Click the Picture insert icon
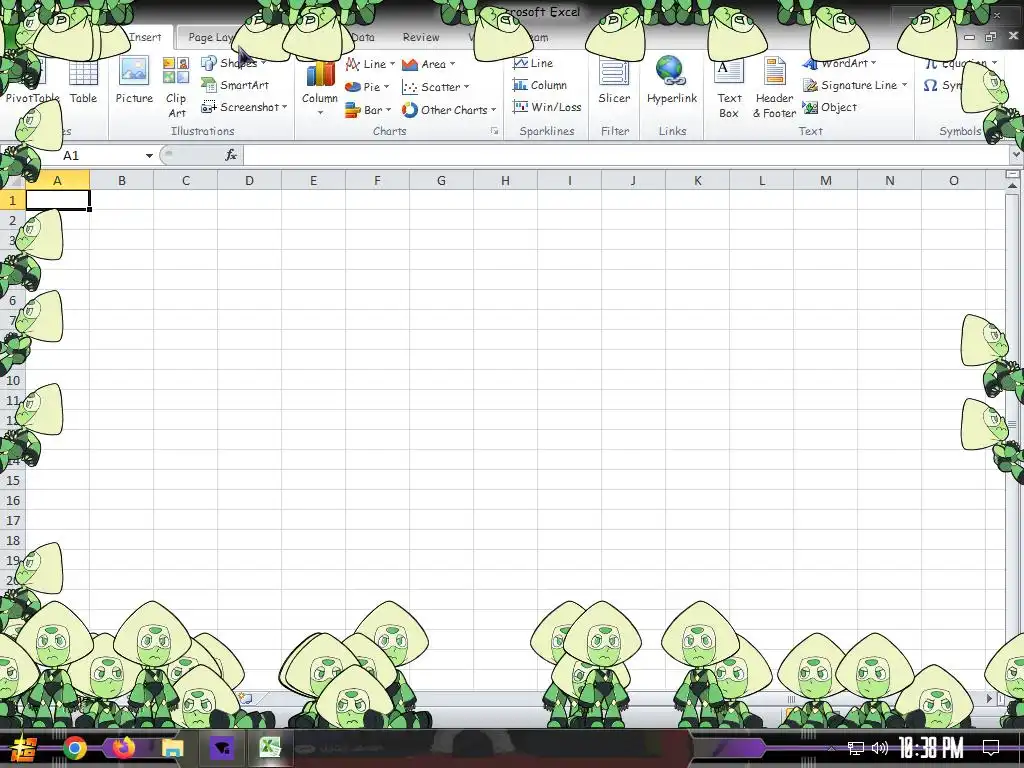The width and height of the screenshot is (1024, 768). [x=134, y=82]
